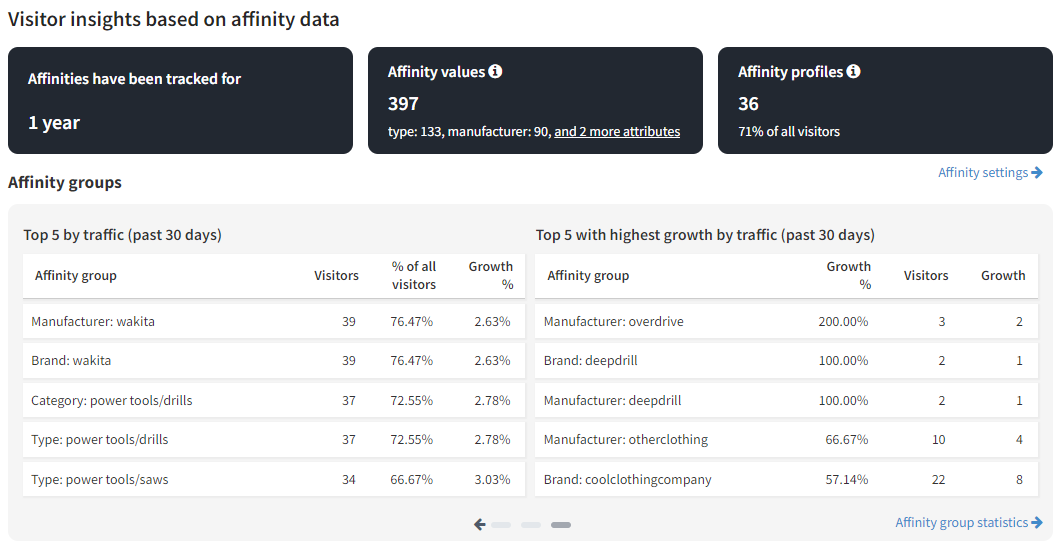Click the '% of all visitors' column header
The height and width of the screenshot is (549, 1060).
tap(414, 276)
